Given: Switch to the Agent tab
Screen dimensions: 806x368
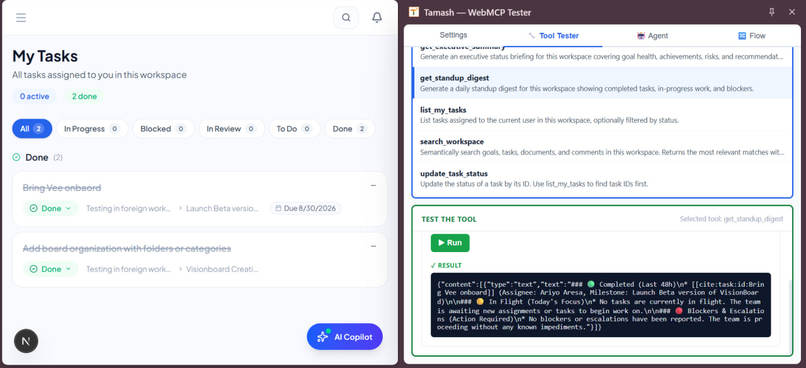Looking at the screenshot, I should point(652,35).
